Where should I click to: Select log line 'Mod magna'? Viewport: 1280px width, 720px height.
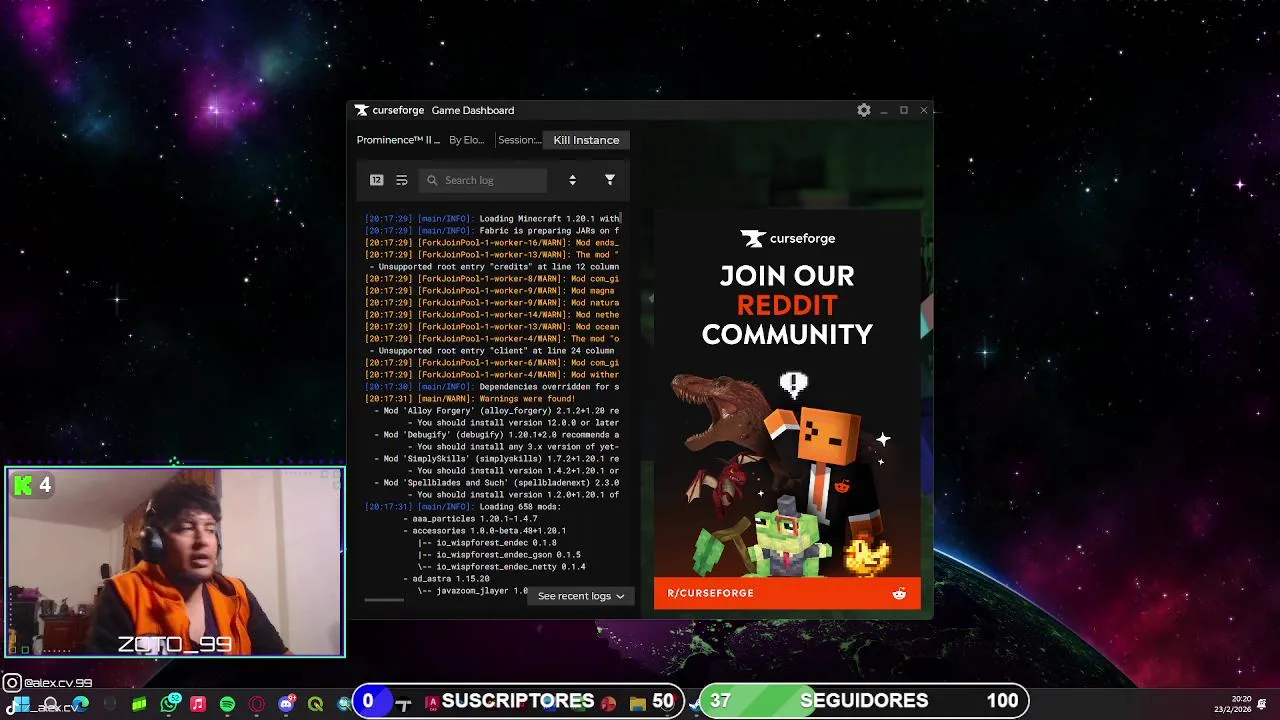coord(493,290)
